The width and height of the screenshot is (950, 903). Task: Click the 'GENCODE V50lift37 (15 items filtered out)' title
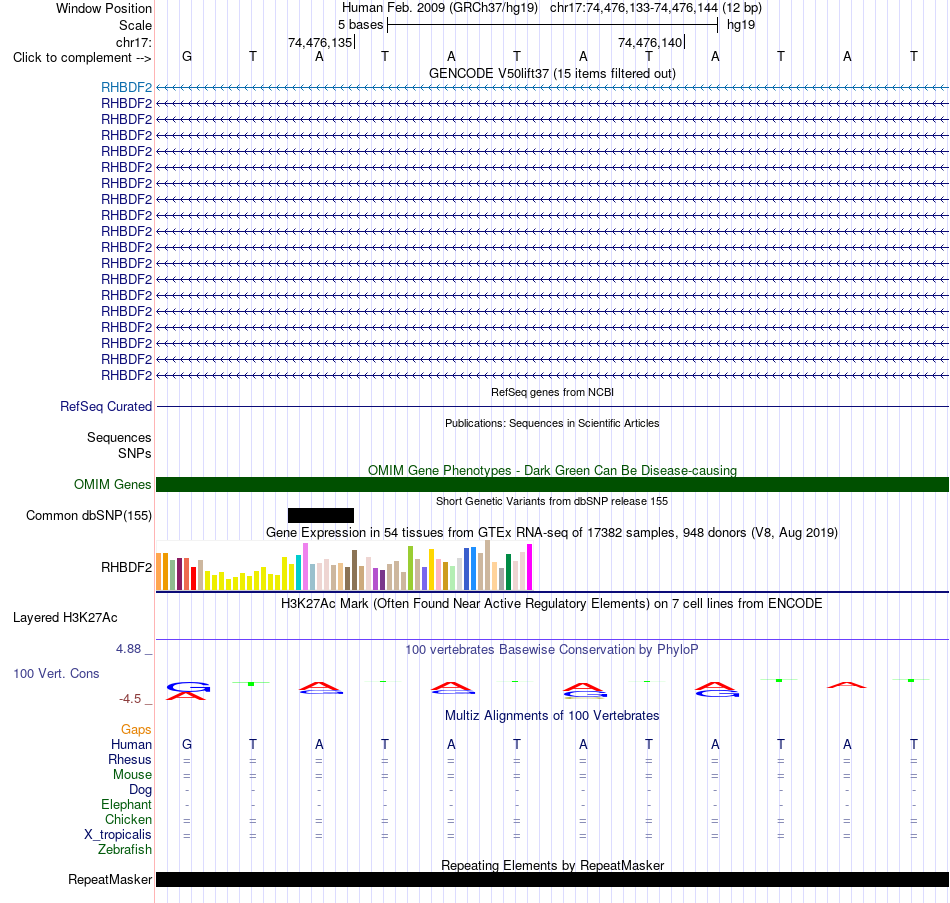[552, 73]
